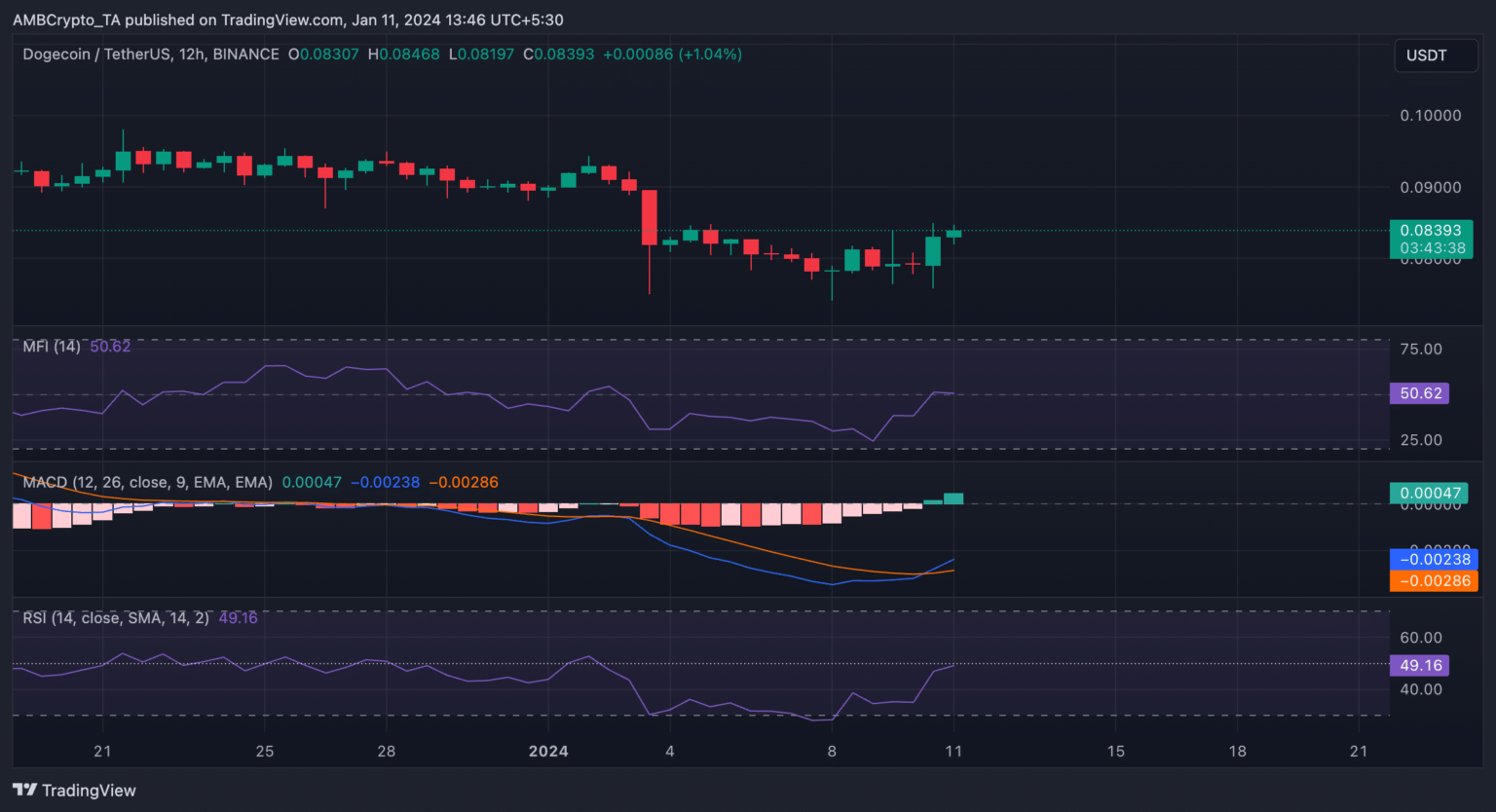The image size is (1496, 812).
Task: Select the MFI (14) indicator legend
Action: pos(52,347)
